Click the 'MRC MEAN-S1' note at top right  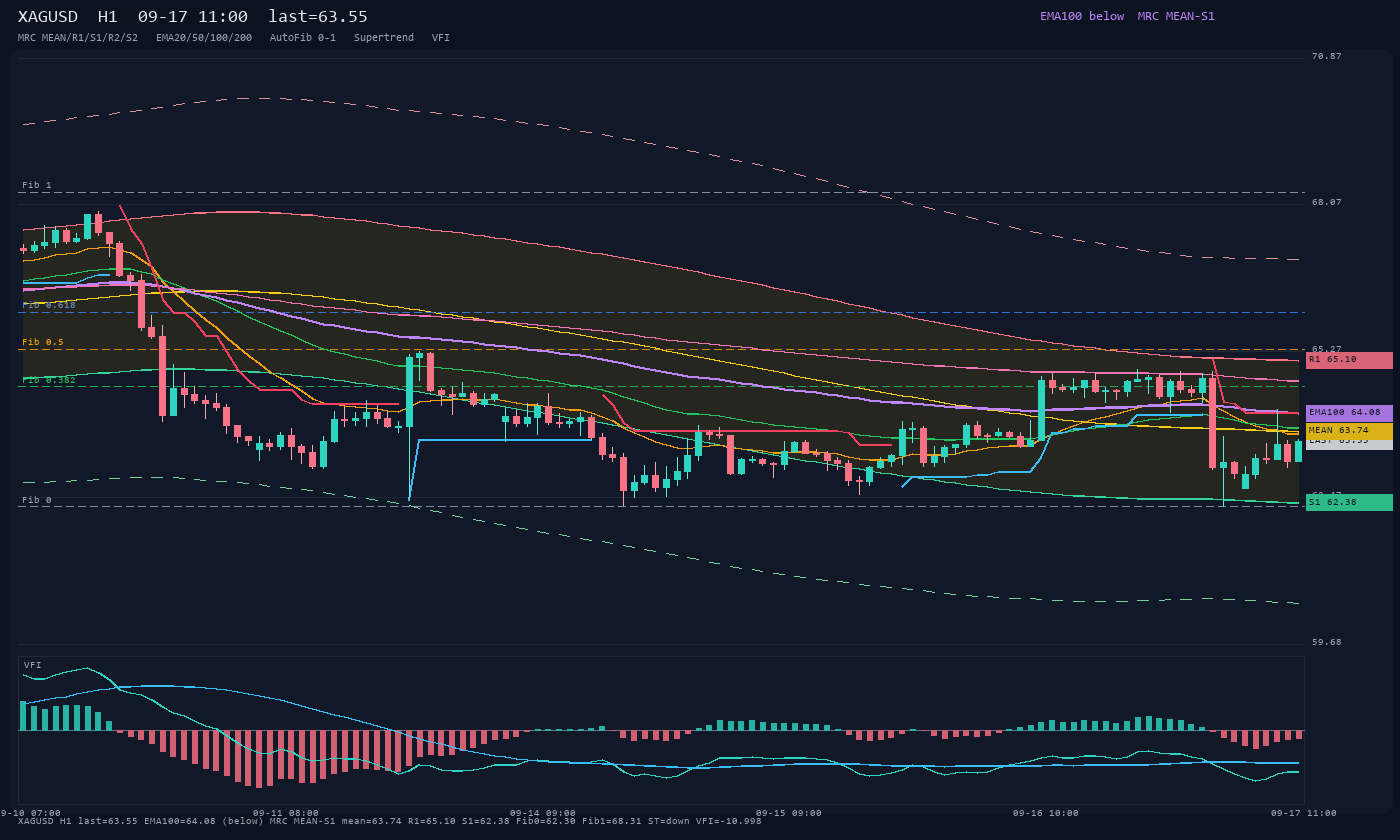1176,16
